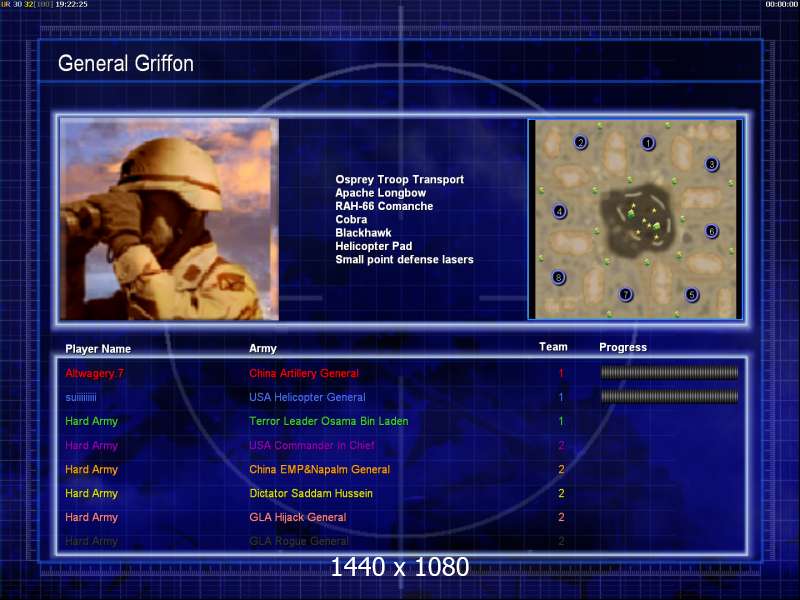The image size is (800, 600).
Task: Click Hard Army name beside Dictator Saddam
Action: (91, 493)
